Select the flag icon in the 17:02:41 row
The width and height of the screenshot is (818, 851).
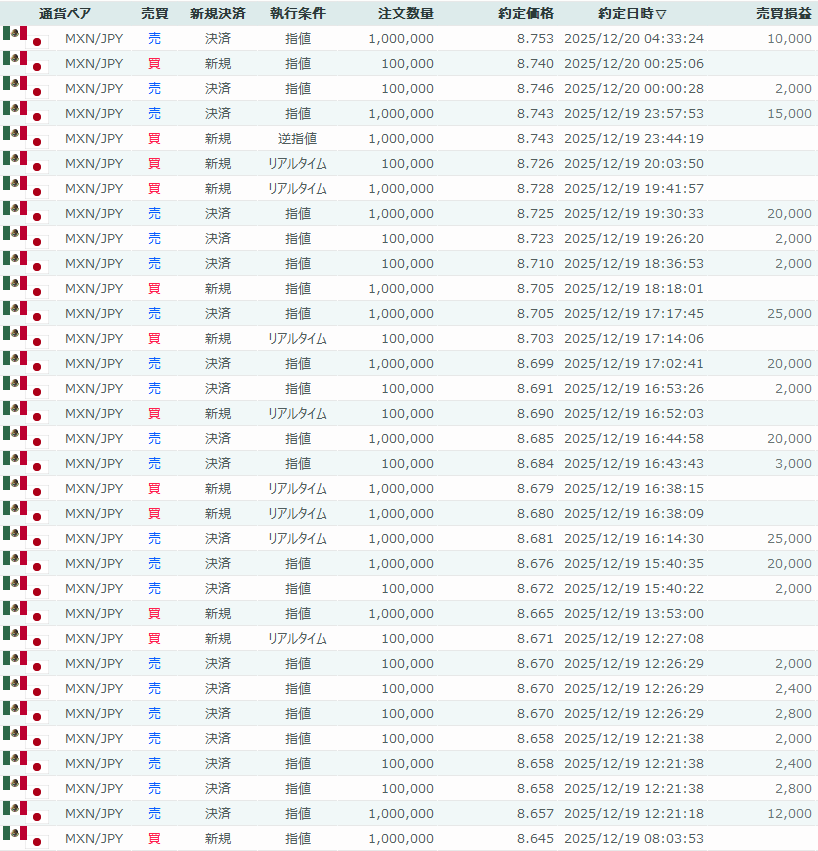coord(24,363)
